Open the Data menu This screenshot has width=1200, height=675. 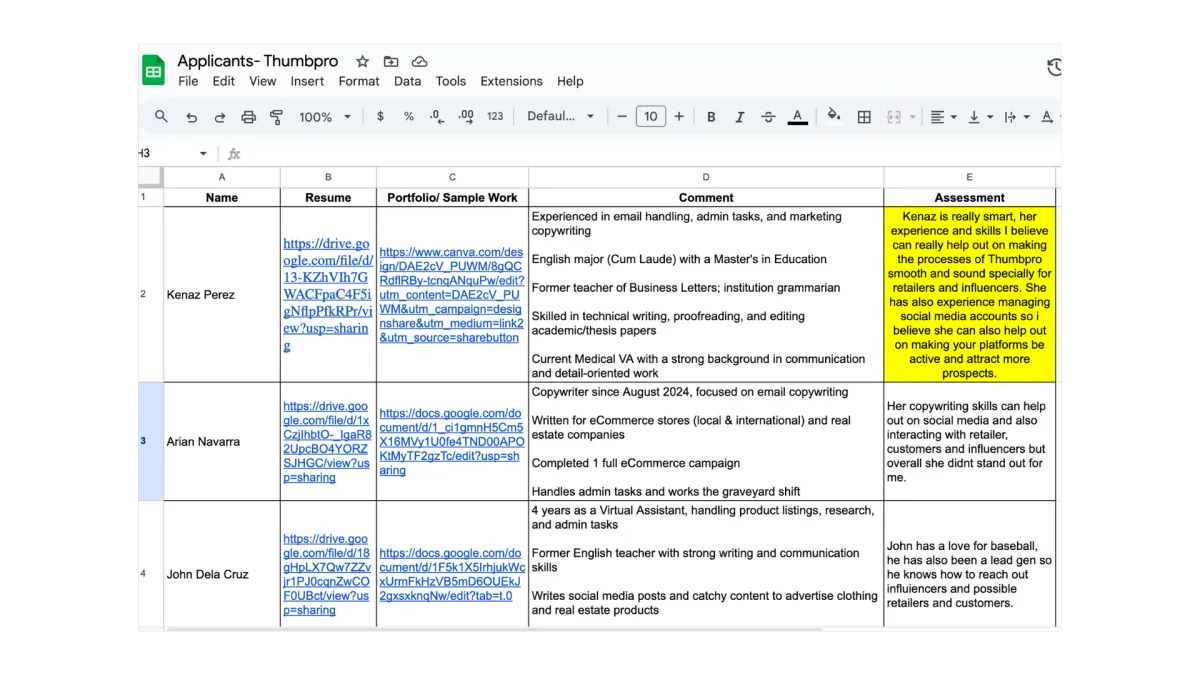408,81
